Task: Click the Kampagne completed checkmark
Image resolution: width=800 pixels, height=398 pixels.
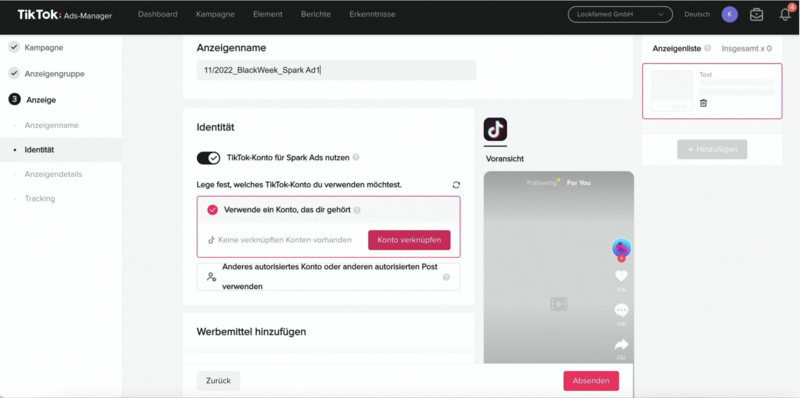Action: (14, 47)
